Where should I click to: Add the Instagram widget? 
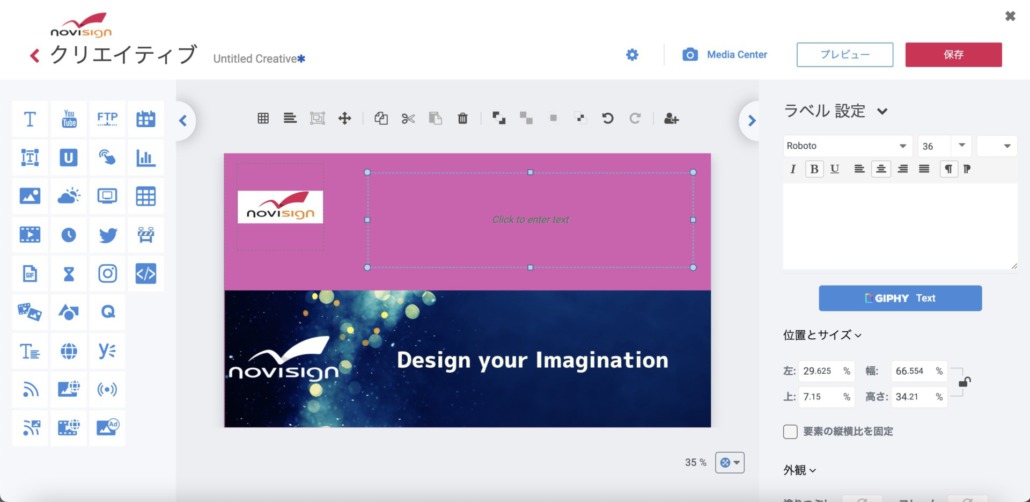(x=107, y=273)
